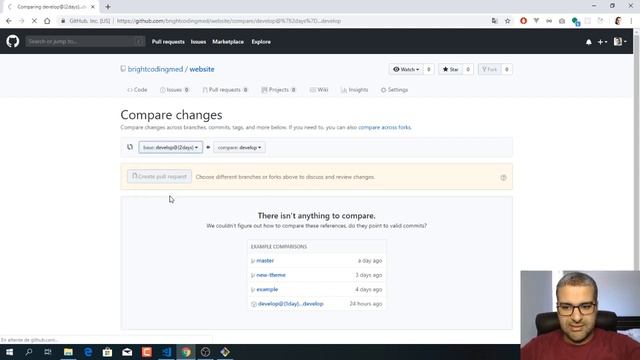Open the notifications bell

(589, 42)
